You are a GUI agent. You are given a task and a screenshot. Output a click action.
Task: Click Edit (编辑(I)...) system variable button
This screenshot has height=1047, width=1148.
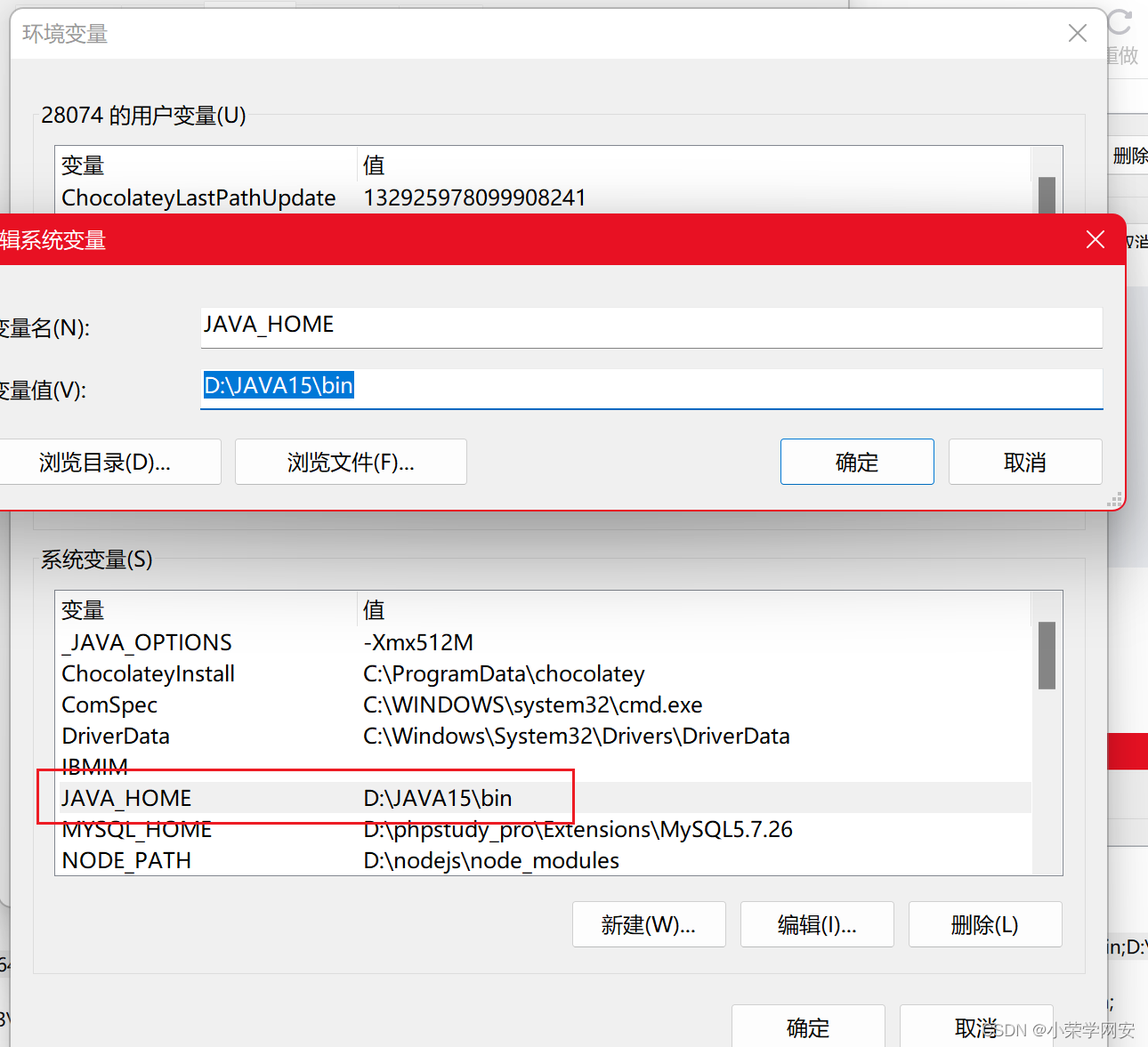(817, 924)
